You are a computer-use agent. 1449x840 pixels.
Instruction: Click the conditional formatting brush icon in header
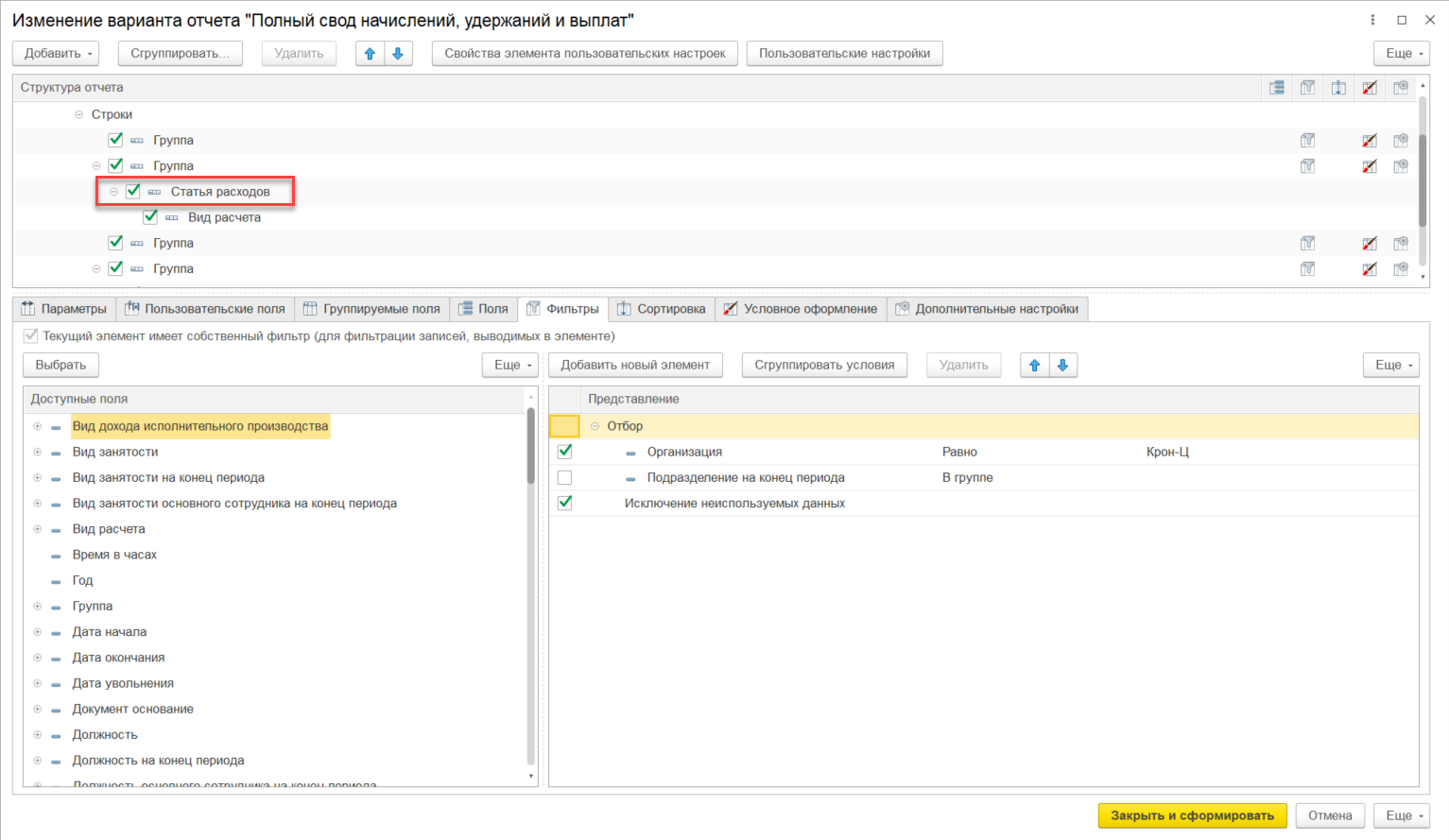[x=1370, y=88]
